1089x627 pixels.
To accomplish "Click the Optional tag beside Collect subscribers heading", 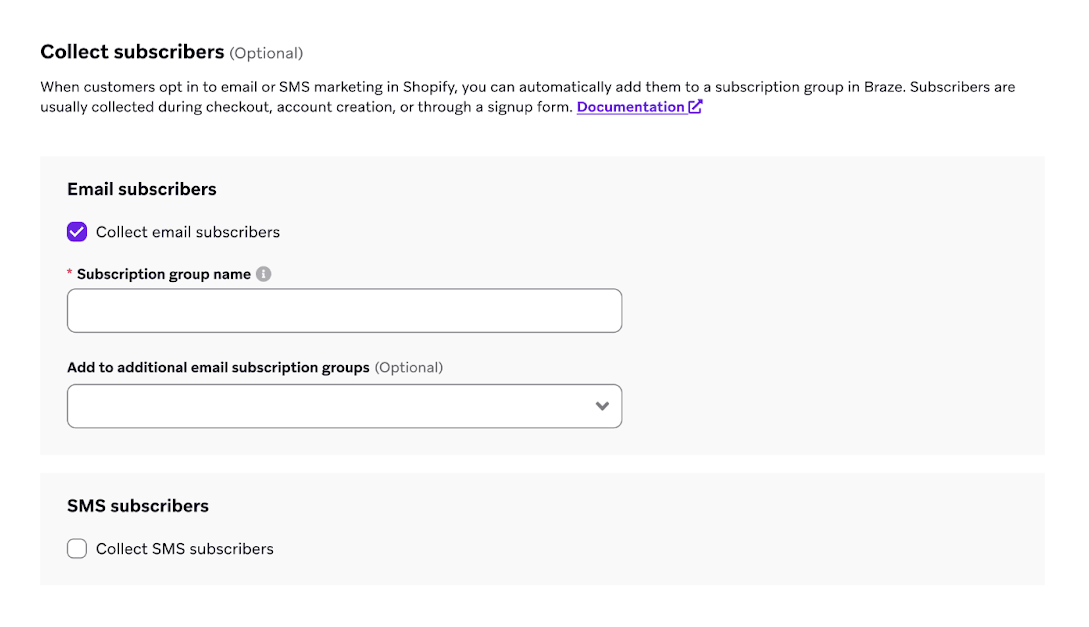I will point(266,53).
